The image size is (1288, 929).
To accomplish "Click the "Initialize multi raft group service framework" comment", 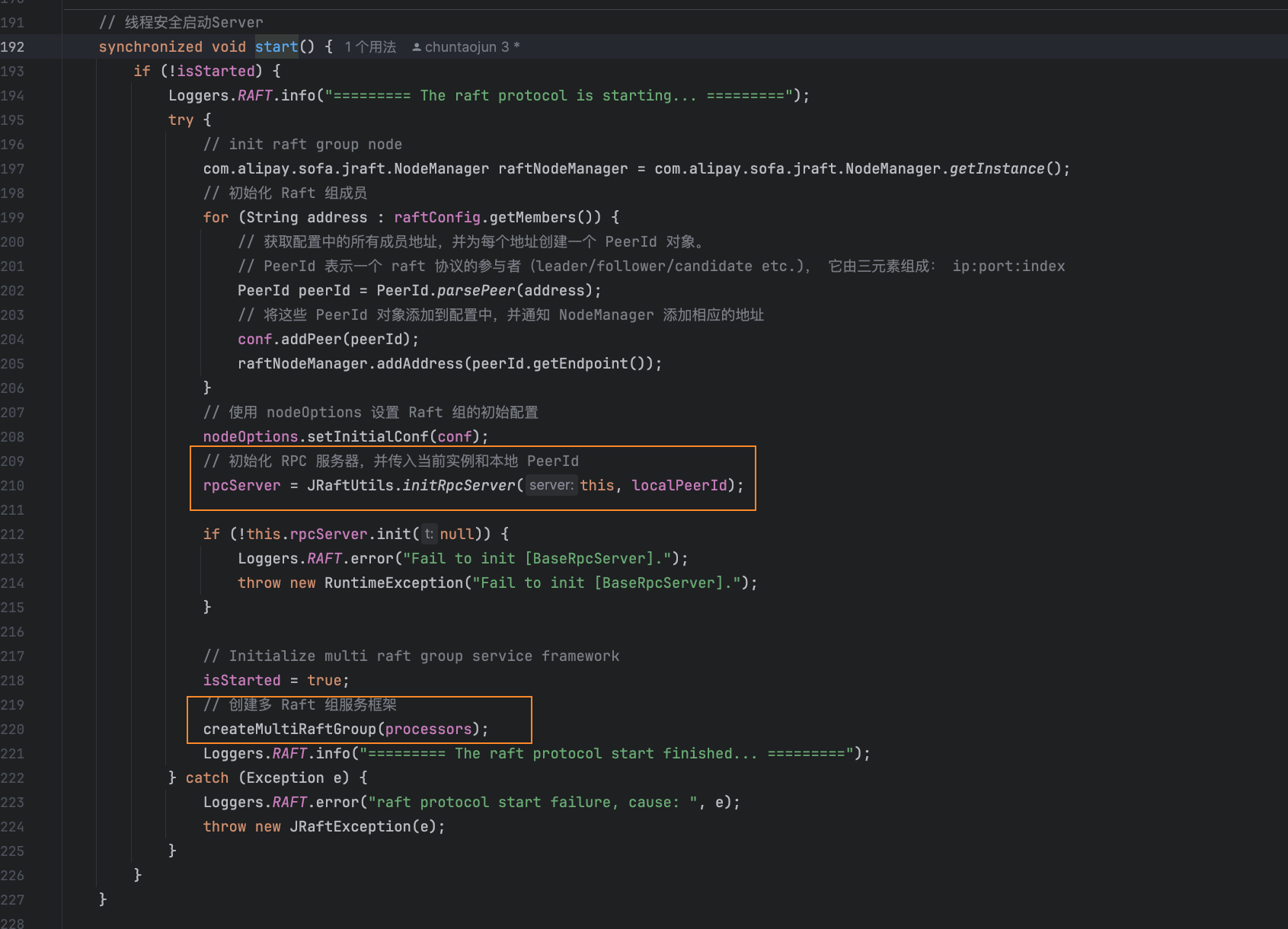I will (411, 656).
